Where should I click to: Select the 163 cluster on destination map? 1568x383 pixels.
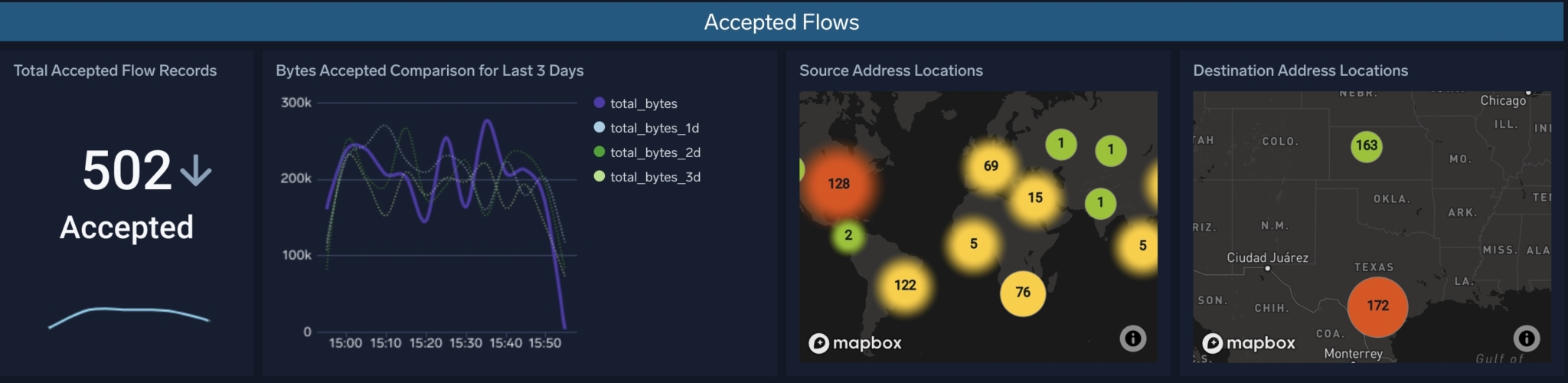[x=1367, y=146]
